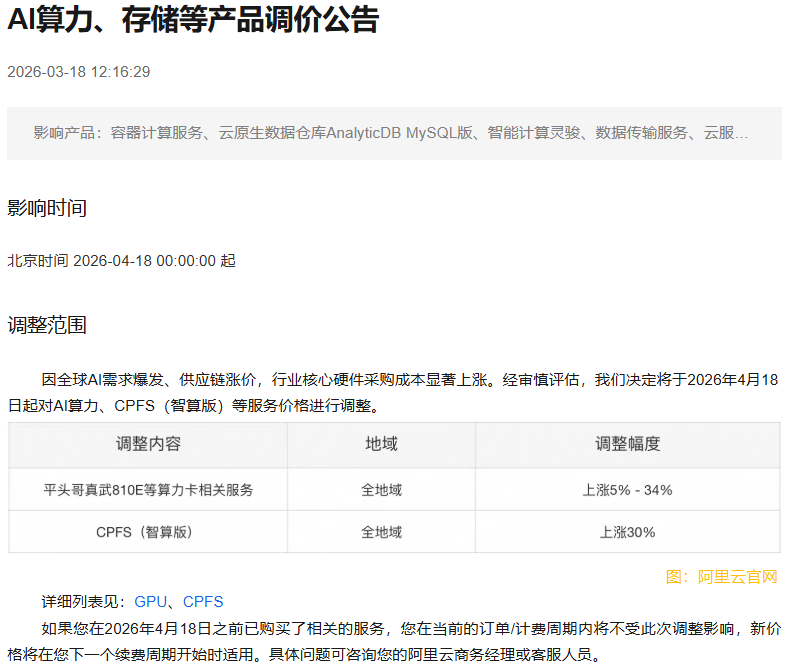This screenshot has width=793, height=669.
Task: Click 全地域 in the CPFS（智算版） row
Action: point(381,532)
